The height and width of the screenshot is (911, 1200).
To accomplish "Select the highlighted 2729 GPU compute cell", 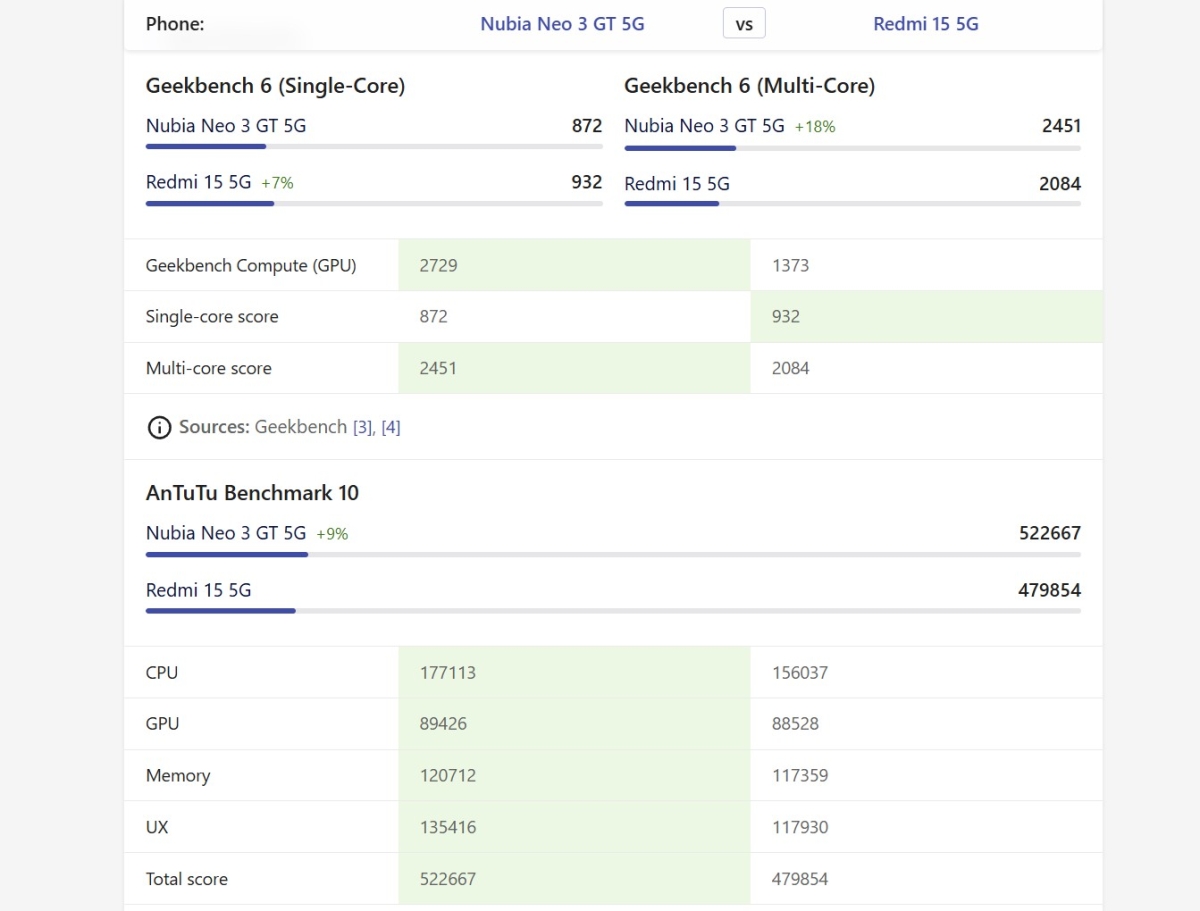I will click(x=573, y=266).
